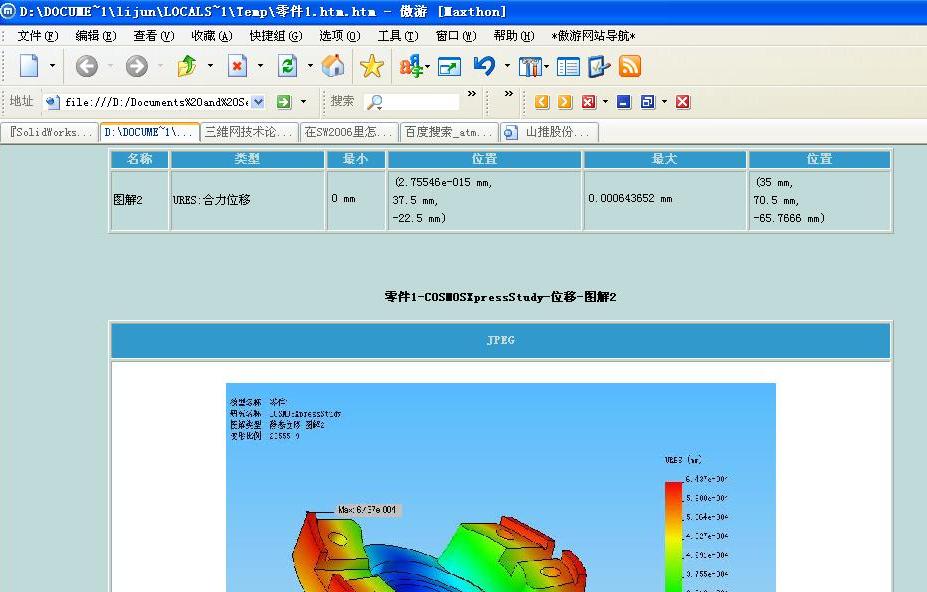Switch to the SolidWorks tab
927x592 pixels.
tap(50, 132)
